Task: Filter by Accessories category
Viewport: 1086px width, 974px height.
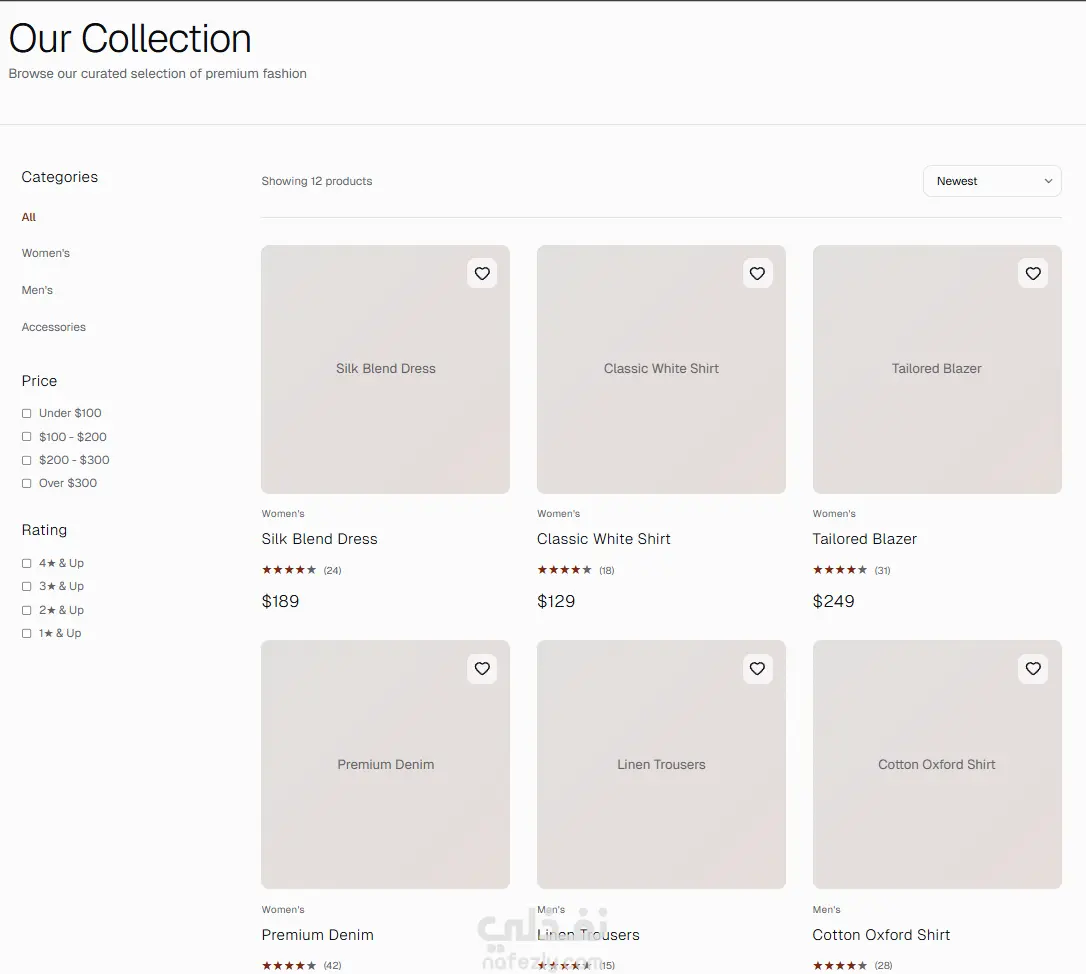Action: [54, 327]
